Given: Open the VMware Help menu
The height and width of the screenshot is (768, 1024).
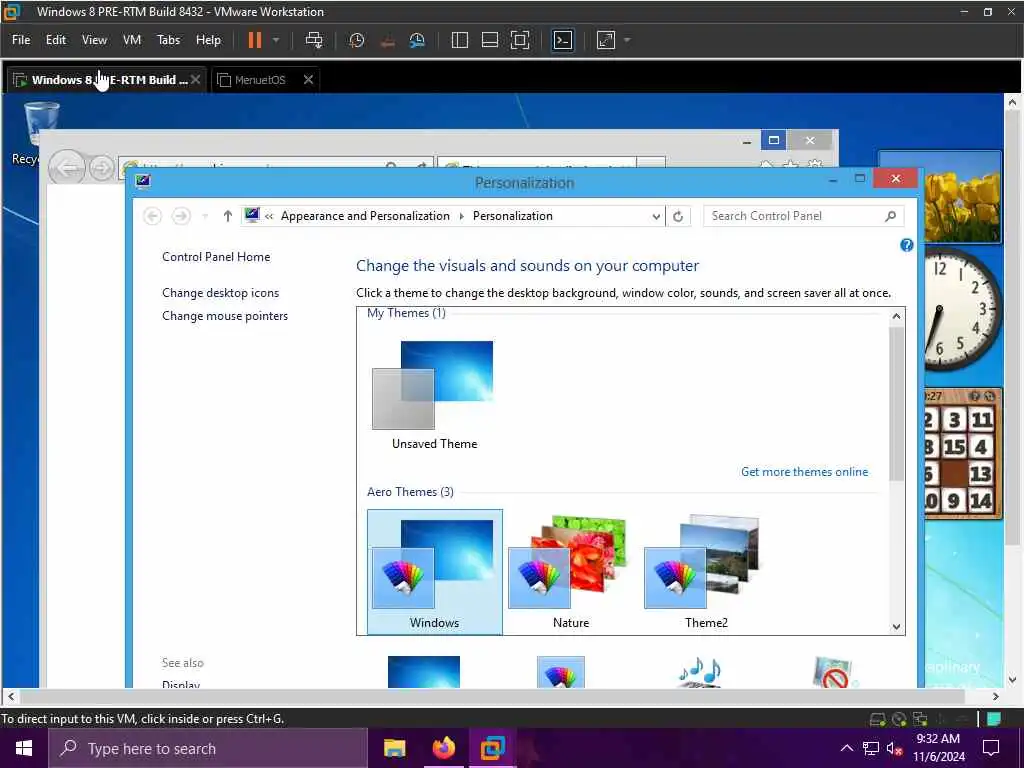Looking at the screenshot, I should [208, 40].
